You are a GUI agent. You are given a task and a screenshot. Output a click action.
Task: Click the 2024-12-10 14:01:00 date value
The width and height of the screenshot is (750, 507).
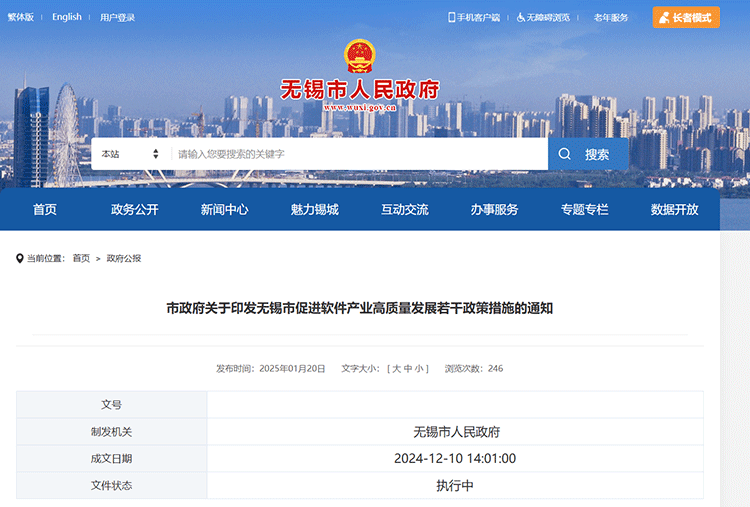pos(455,459)
